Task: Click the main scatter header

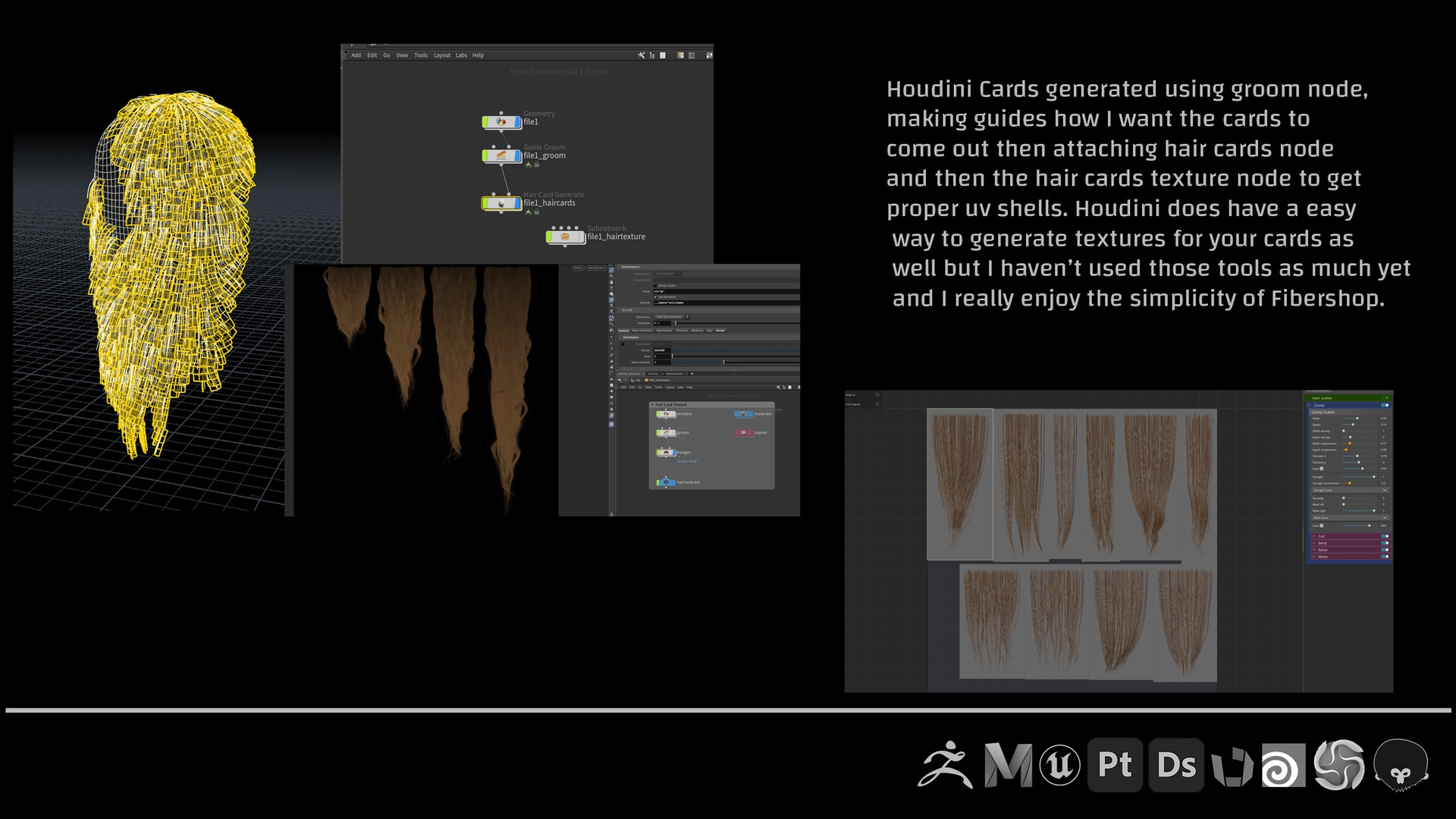Action: point(1348,398)
